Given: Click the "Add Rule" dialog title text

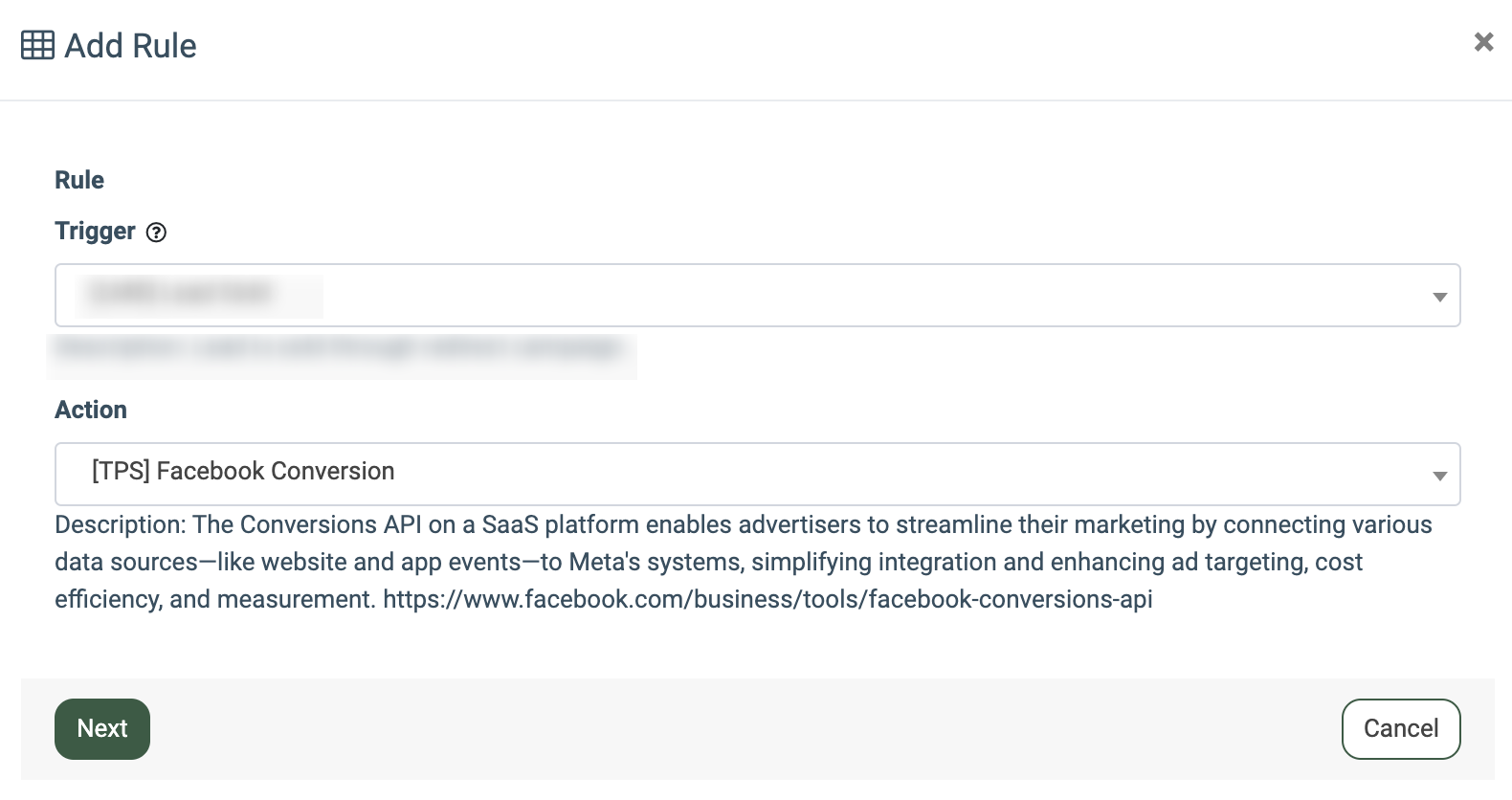Looking at the screenshot, I should click(x=130, y=46).
